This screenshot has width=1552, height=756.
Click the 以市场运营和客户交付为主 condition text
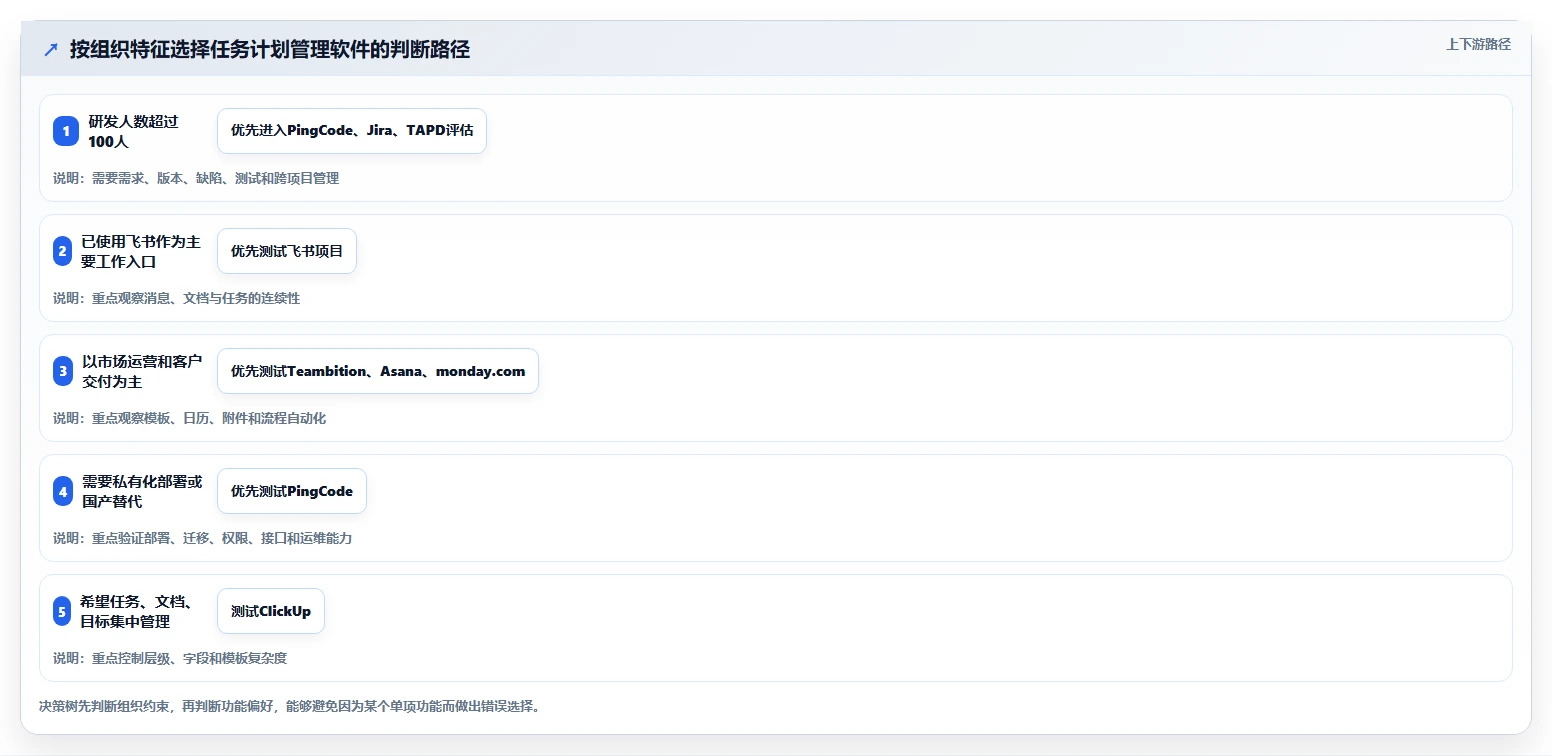coord(142,371)
